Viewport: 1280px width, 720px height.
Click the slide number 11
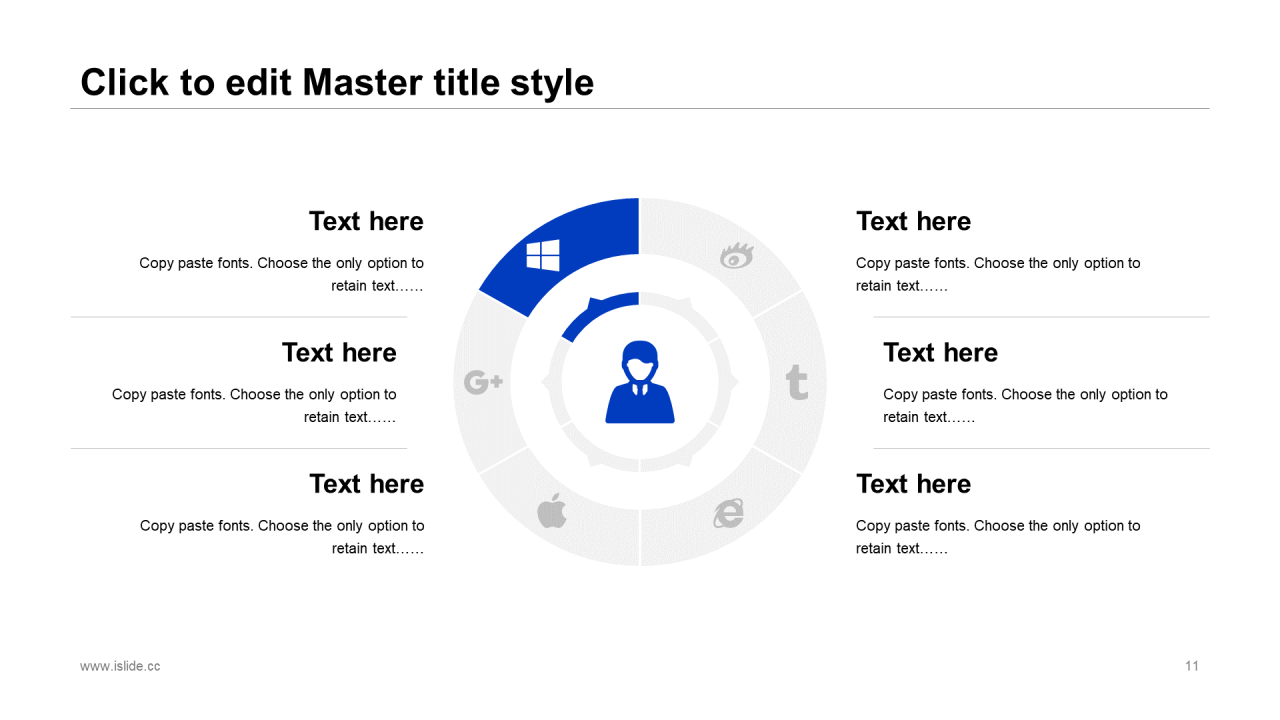coord(1191,666)
